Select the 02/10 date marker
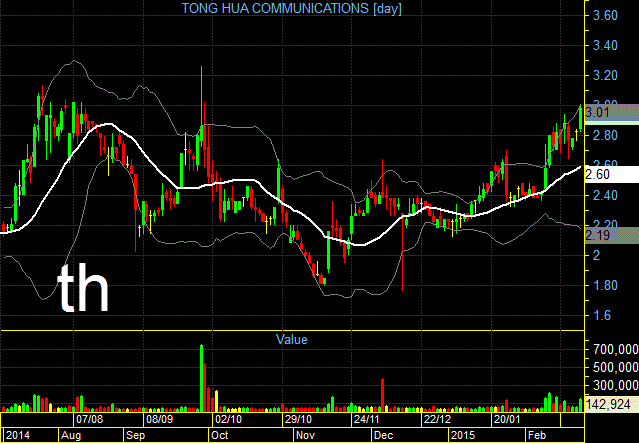Viewport: 639px width, 443px height. coord(229,419)
